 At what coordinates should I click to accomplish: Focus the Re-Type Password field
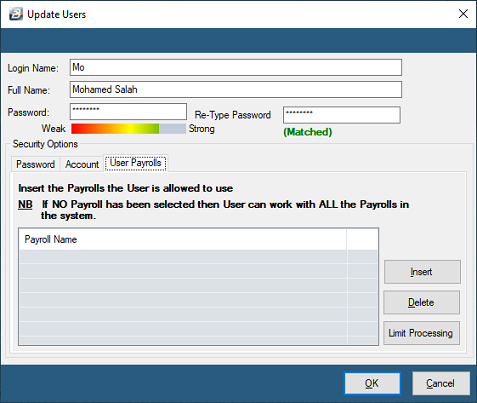click(x=342, y=115)
